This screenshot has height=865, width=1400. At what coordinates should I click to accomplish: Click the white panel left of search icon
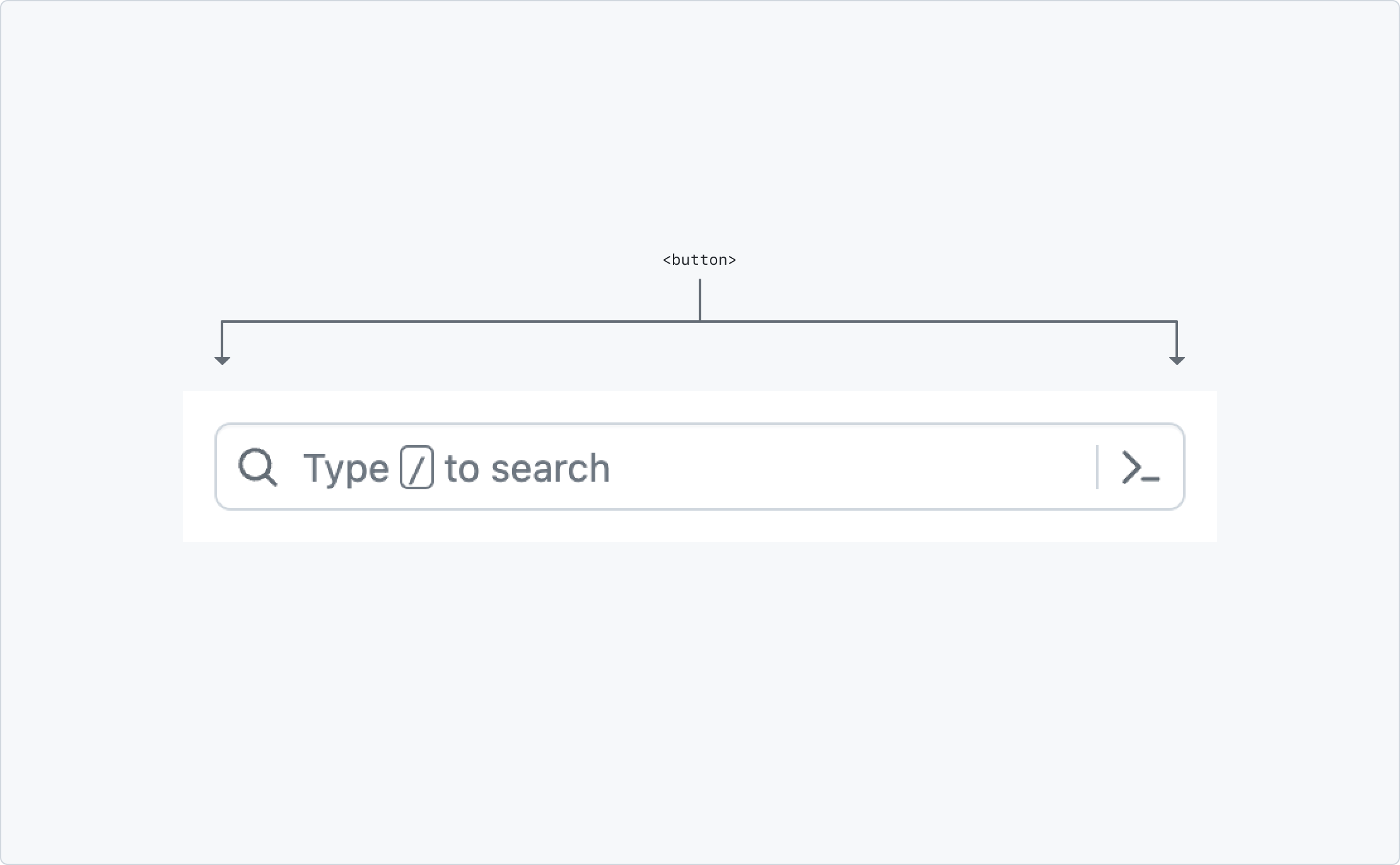[x=199, y=467]
